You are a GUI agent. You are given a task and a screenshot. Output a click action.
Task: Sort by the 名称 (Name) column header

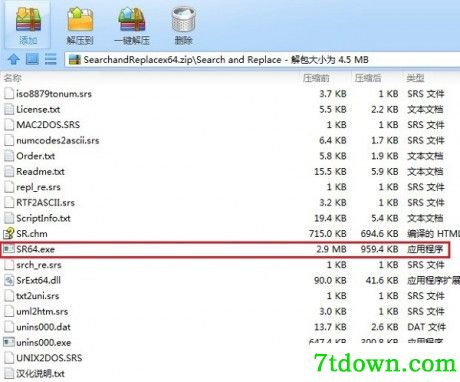[x=13, y=78]
